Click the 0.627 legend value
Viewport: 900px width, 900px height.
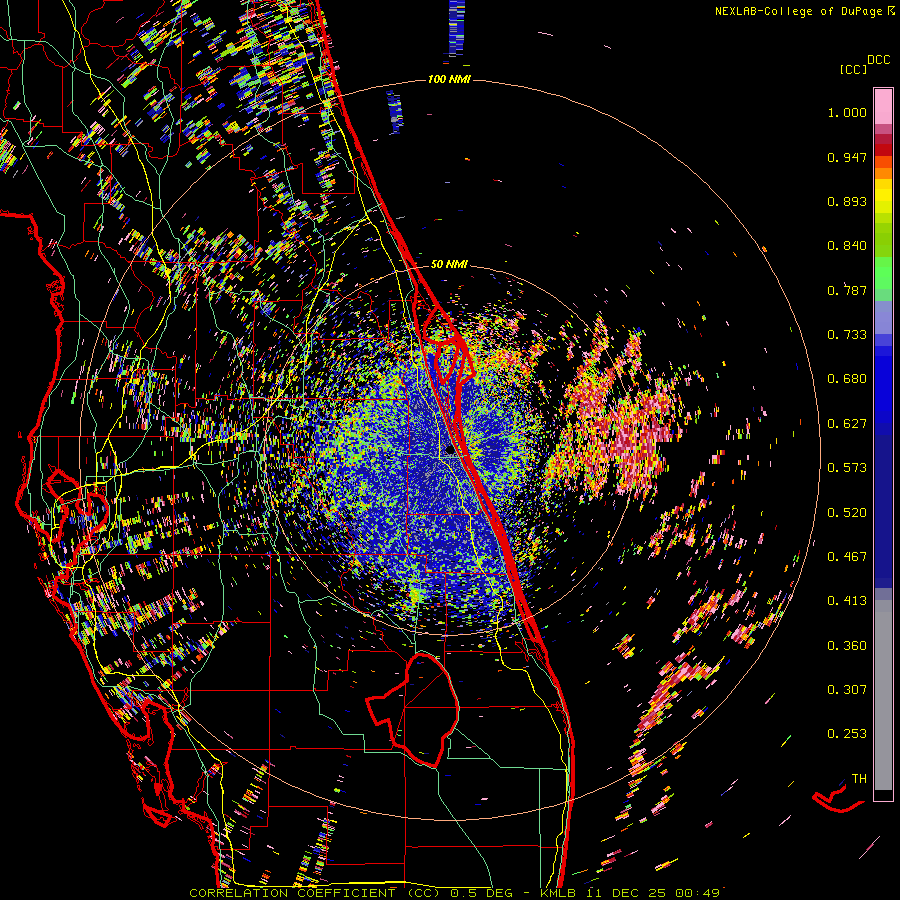coord(847,424)
